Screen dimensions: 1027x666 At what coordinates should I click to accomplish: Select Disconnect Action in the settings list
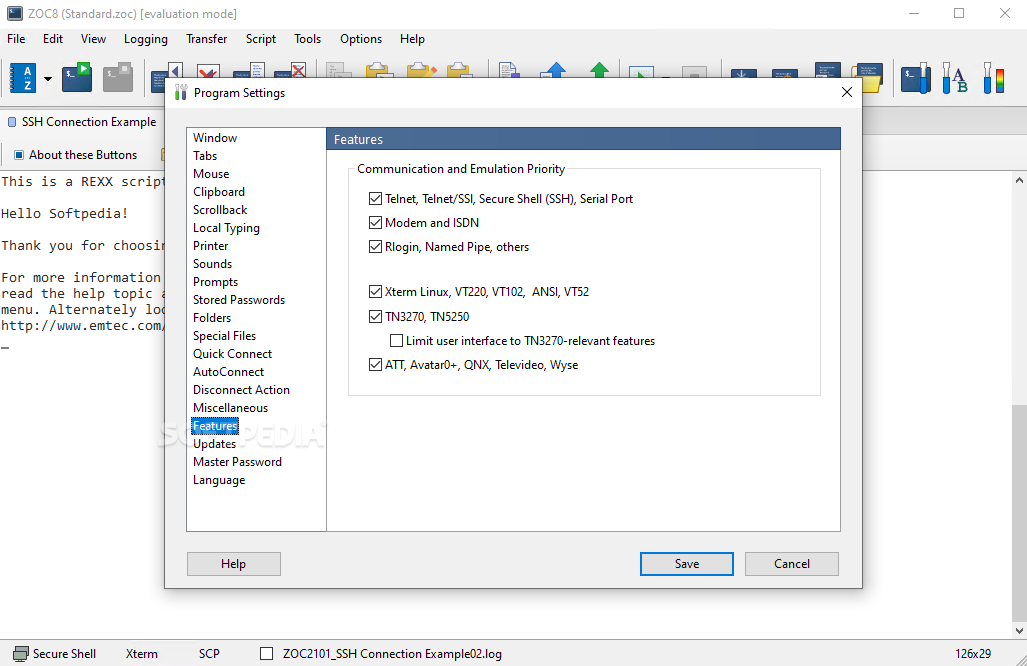click(x=241, y=390)
